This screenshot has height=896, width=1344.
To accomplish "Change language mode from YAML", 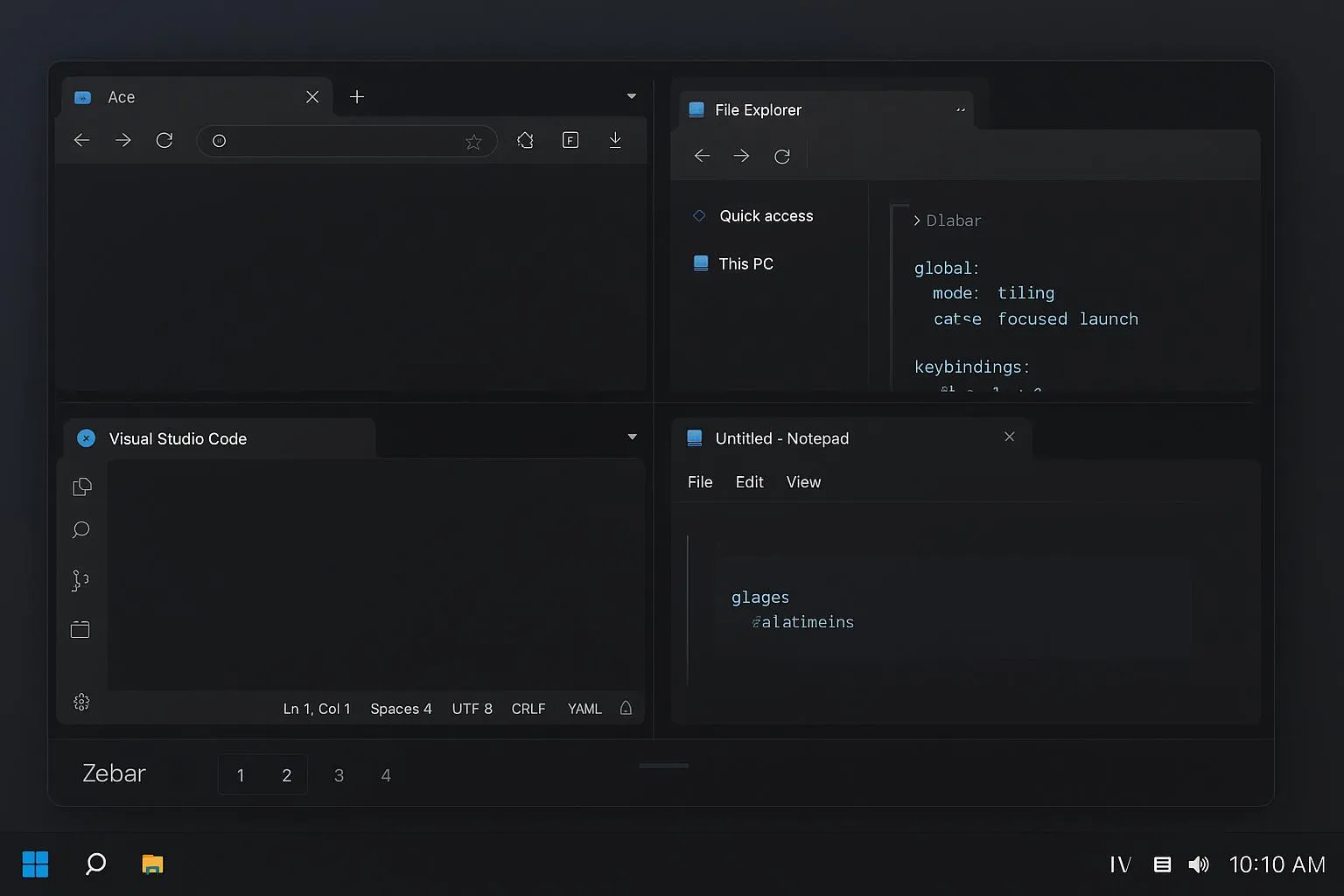I will click(x=584, y=709).
